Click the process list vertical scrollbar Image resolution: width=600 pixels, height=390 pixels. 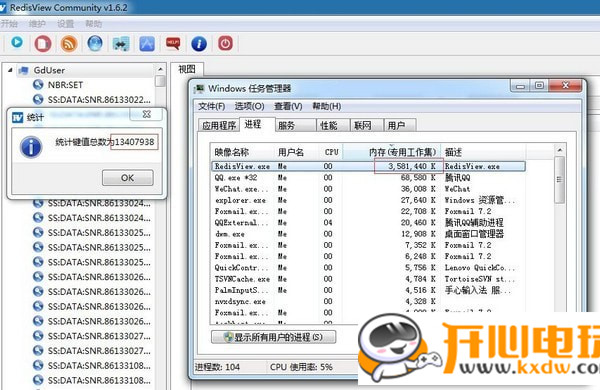coord(559,179)
